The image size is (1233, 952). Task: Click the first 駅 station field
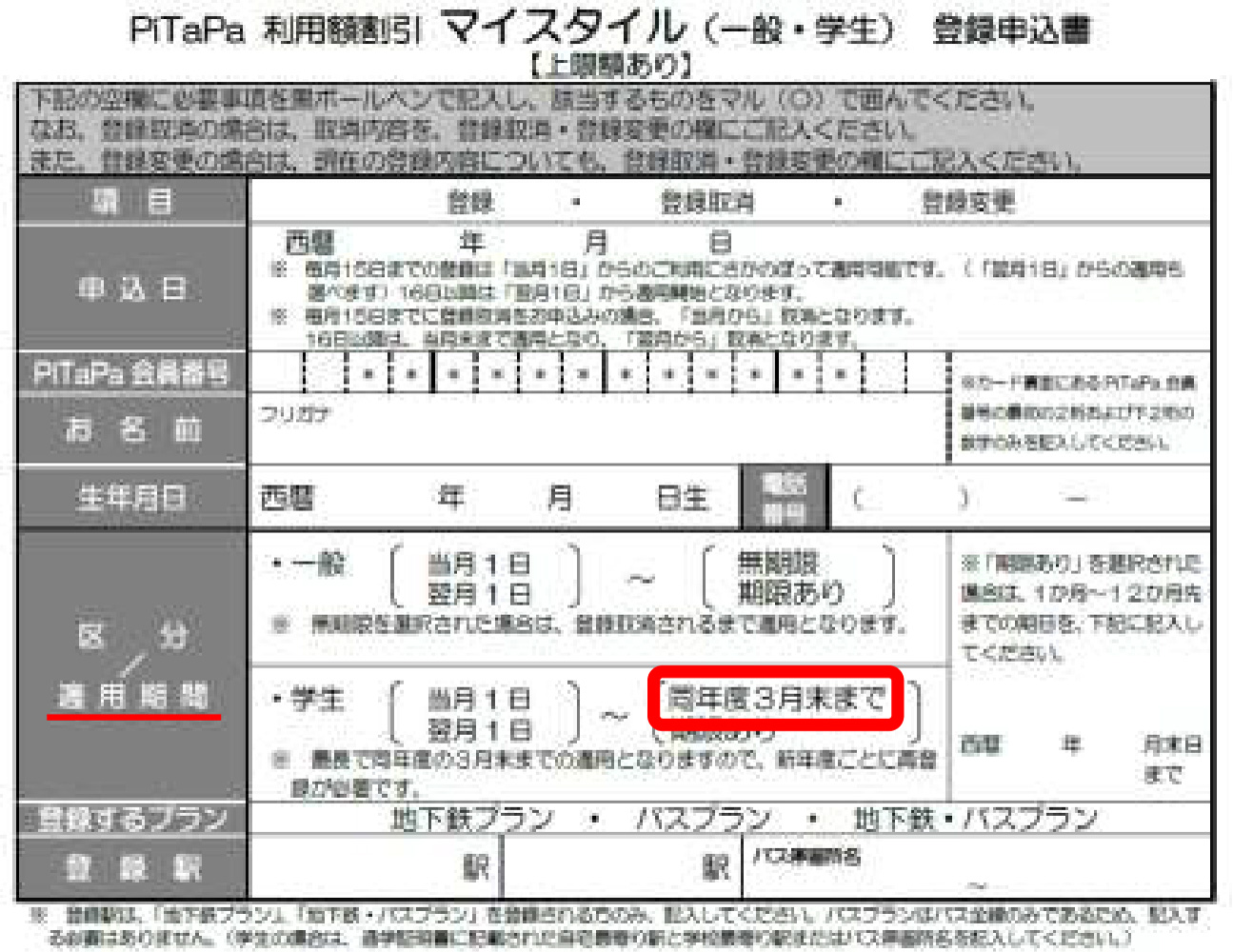click(x=375, y=867)
